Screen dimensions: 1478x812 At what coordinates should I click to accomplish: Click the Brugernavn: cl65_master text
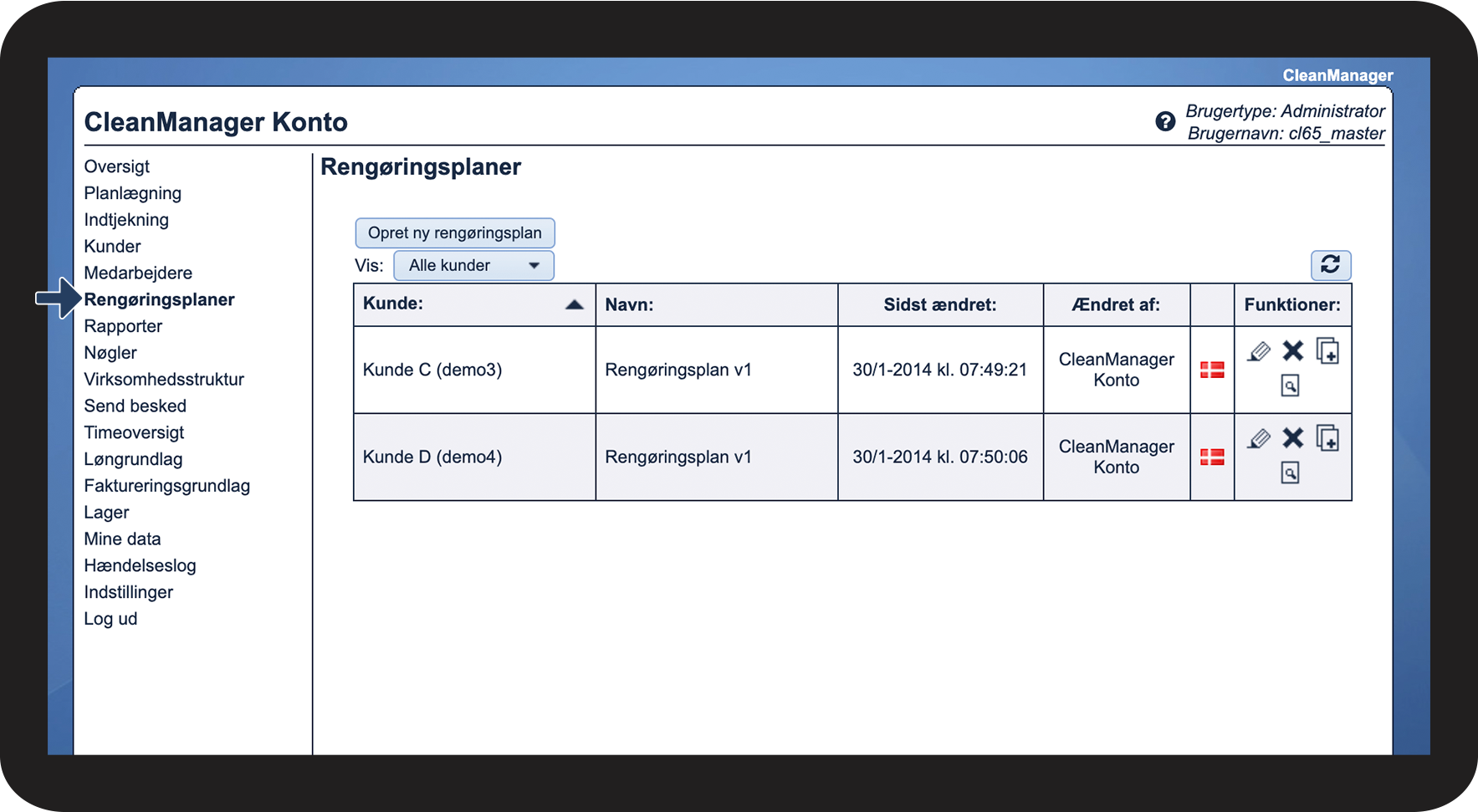tap(1286, 133)
